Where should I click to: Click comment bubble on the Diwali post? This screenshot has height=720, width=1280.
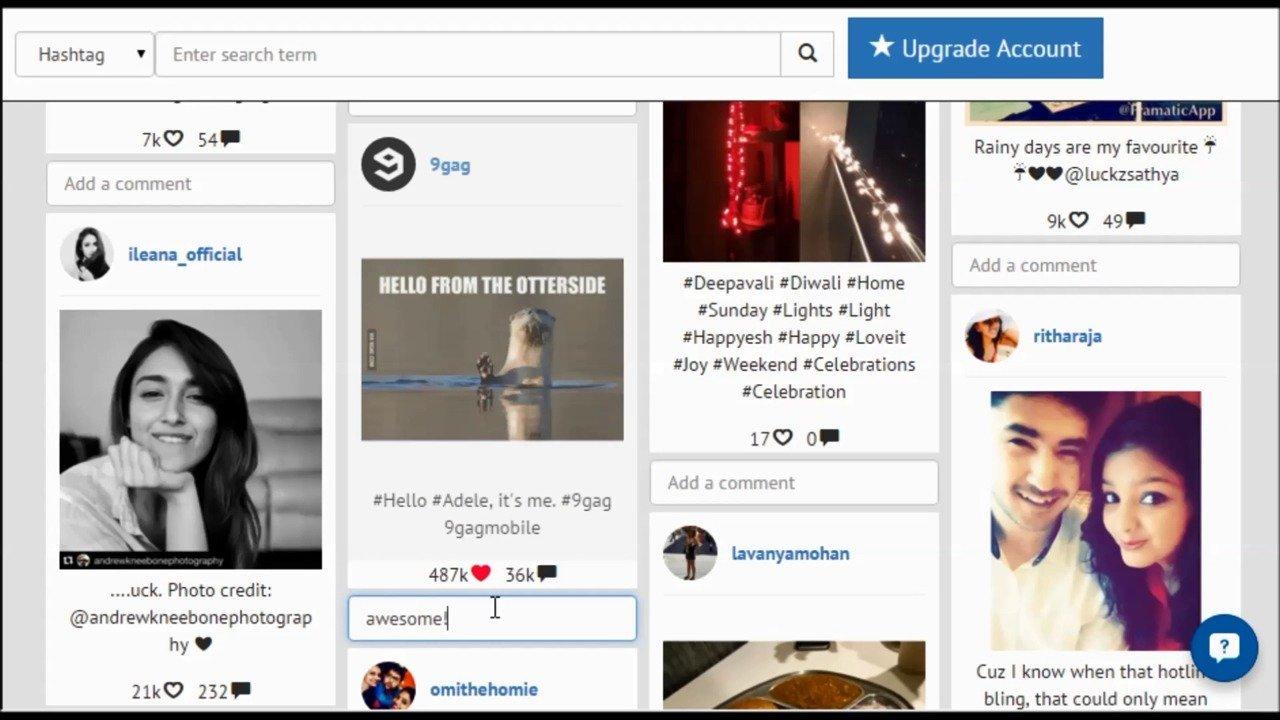pos(829,438)
